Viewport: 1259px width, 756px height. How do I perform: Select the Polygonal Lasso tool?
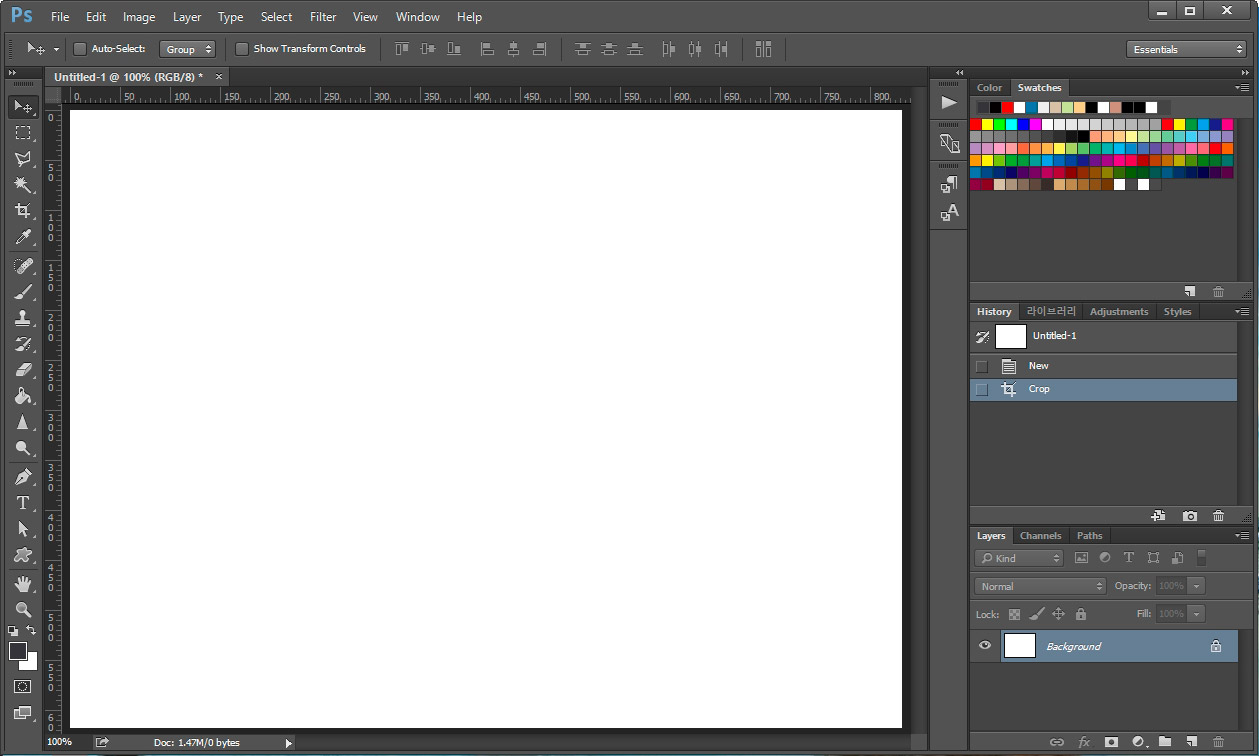pos(23,158)
